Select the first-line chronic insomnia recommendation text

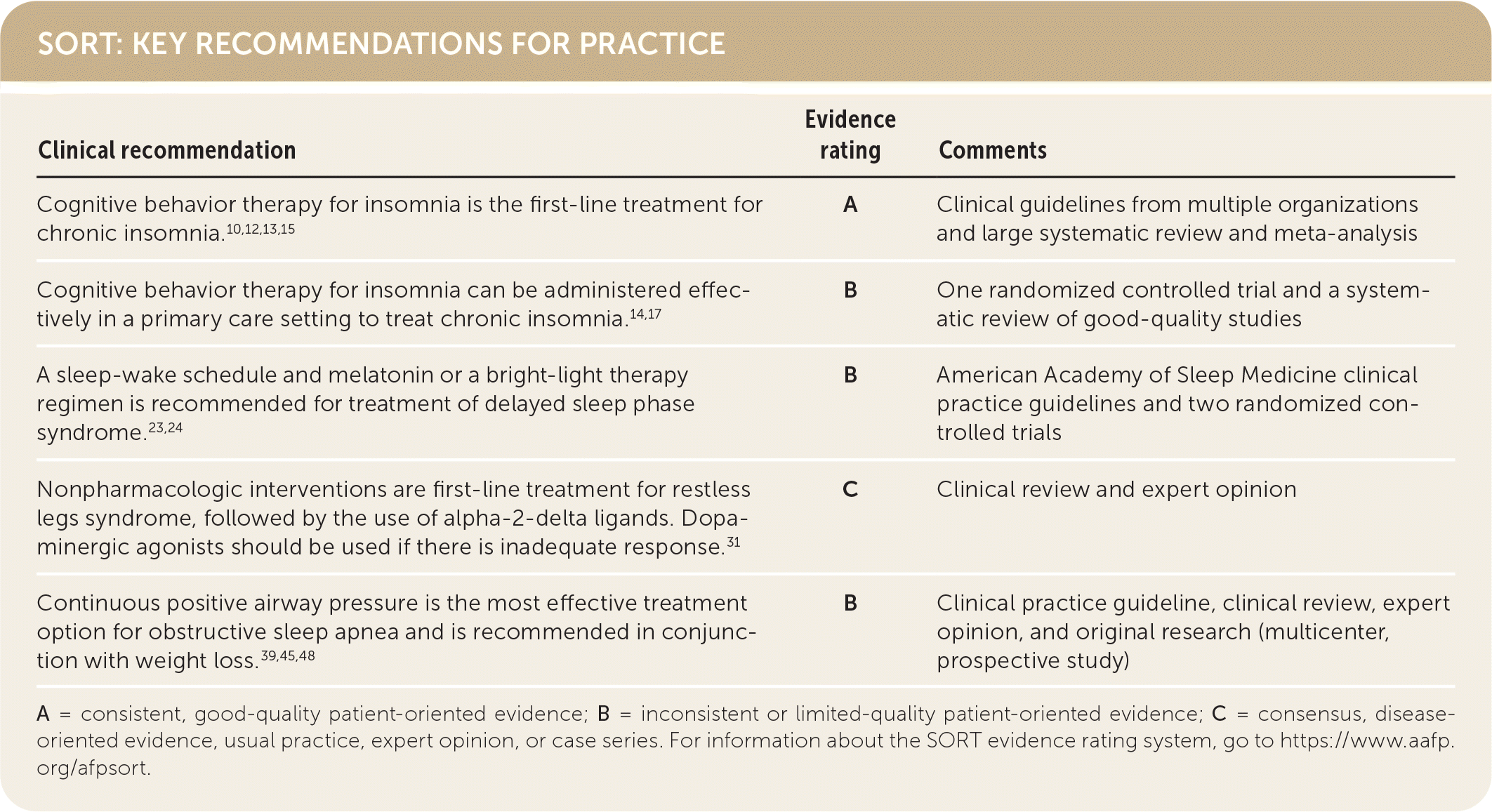tap(400, 218)
